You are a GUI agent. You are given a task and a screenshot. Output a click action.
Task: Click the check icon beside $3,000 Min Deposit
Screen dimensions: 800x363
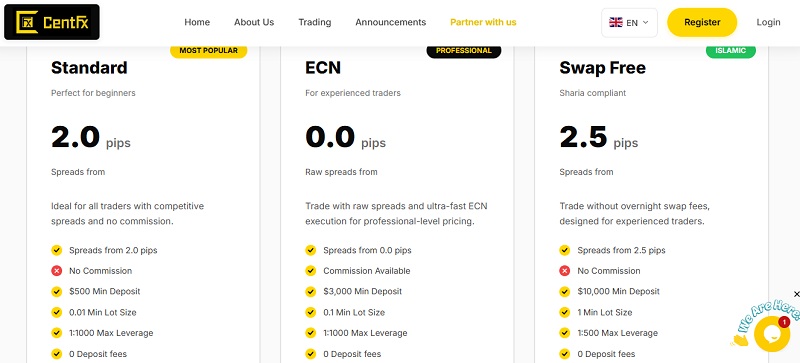pyautogui.click(x=311, y=292)
